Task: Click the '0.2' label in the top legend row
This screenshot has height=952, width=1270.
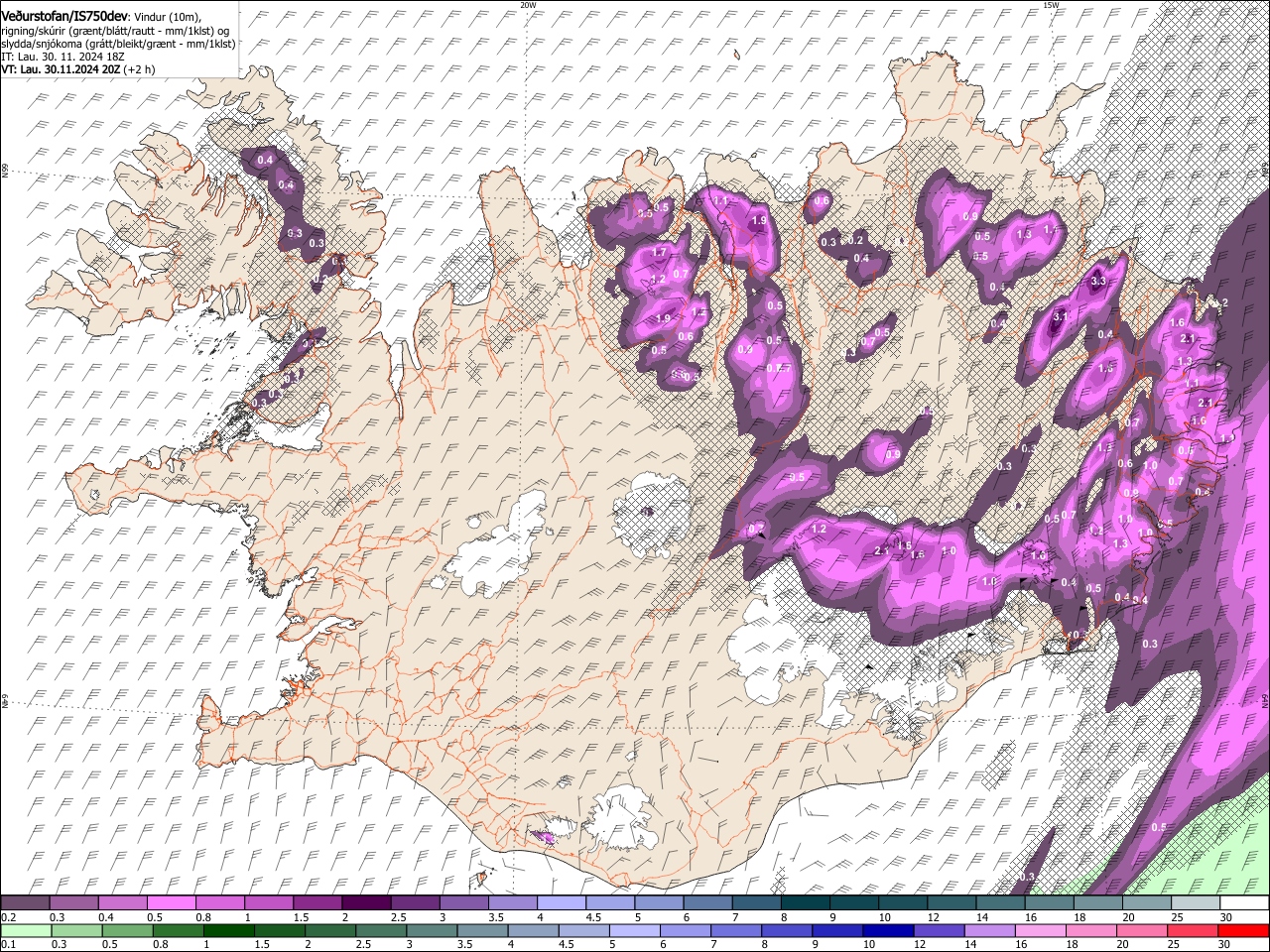Action: pos(7,917)
